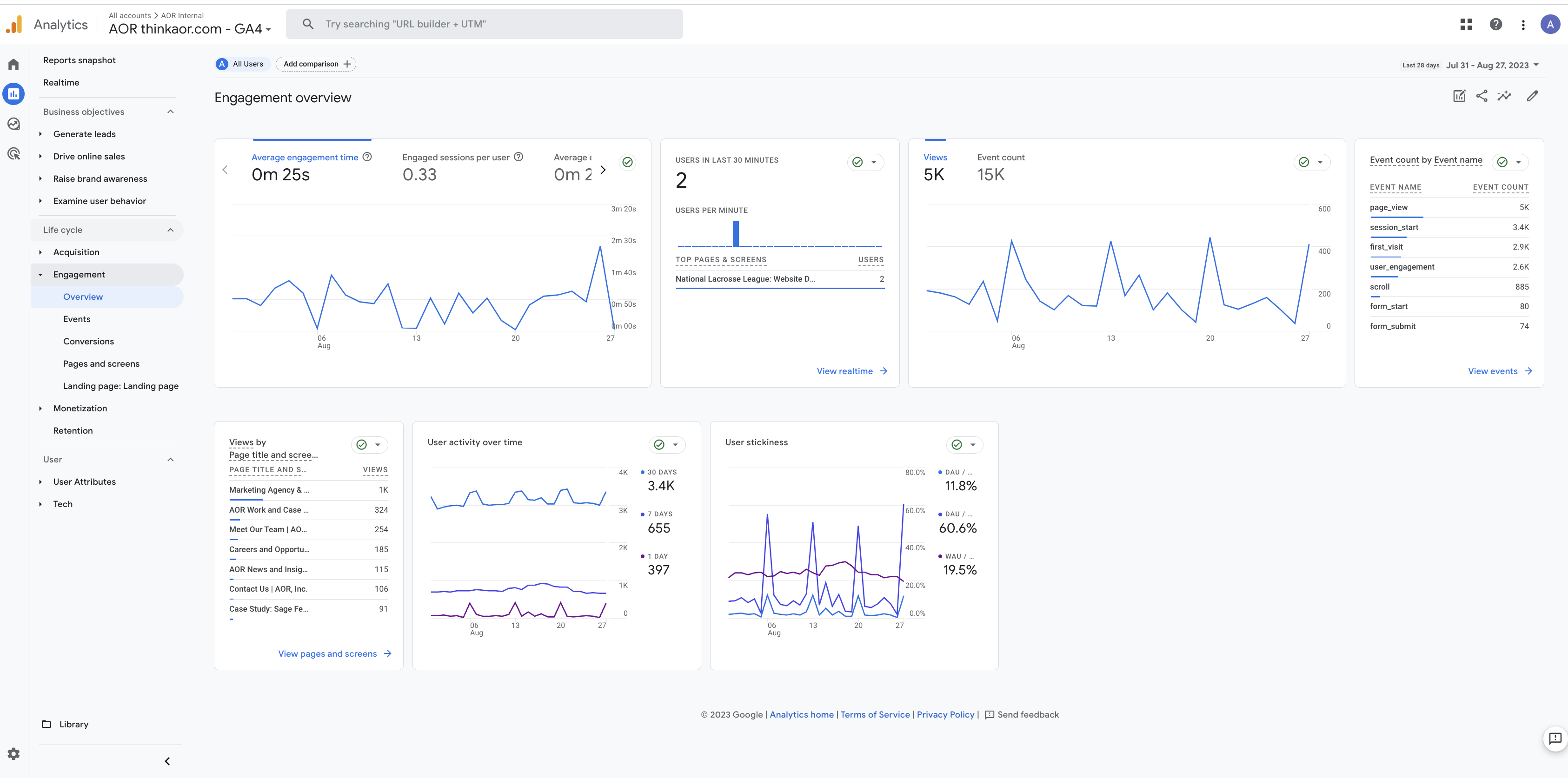Viewport: 1568px width, 778px height.
Task: Click Add comparison button
Action: (316, 64)
